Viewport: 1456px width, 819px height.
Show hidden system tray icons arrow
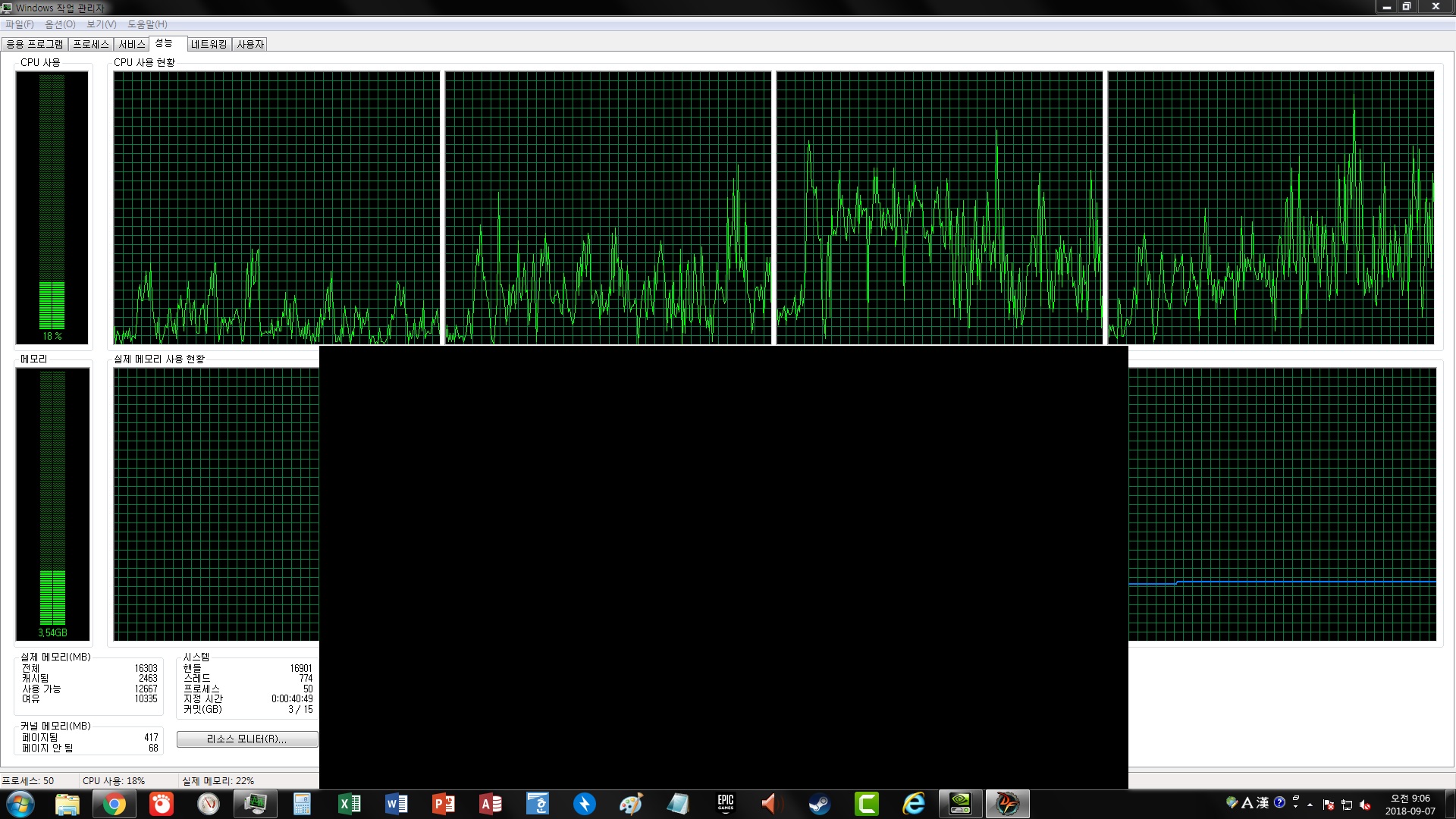coord(1310,805)
